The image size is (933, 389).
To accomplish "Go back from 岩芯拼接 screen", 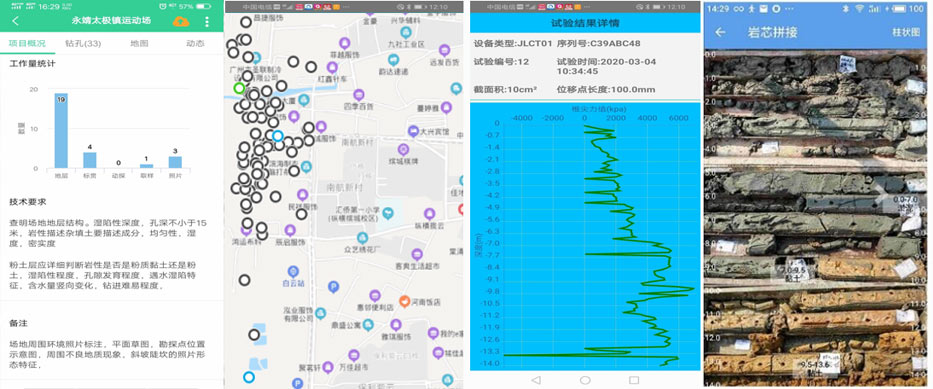I will coord(720,32).
